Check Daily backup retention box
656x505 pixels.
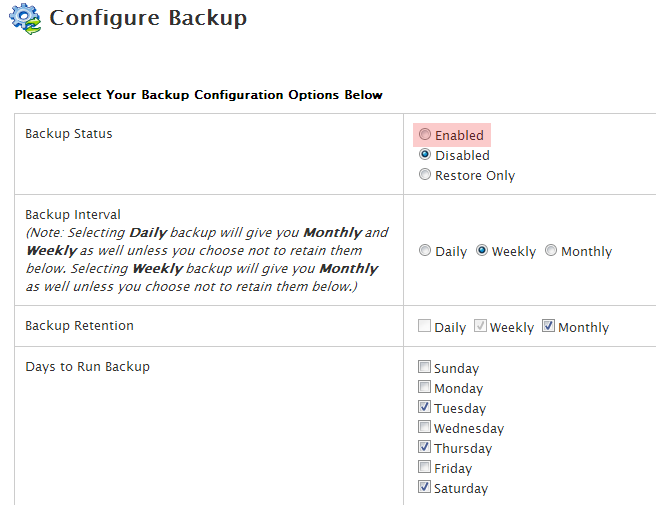(x=424, y=326)
